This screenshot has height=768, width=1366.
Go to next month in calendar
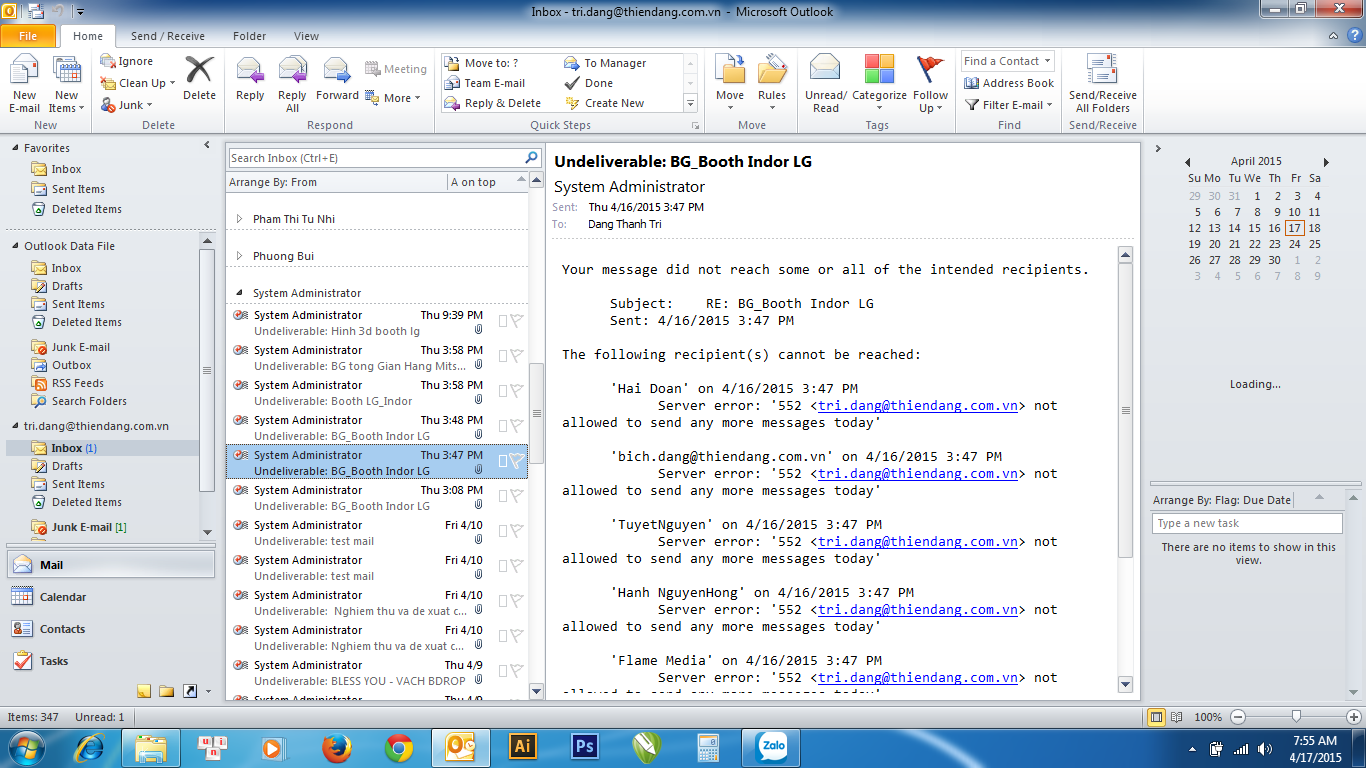[1326, 162]
